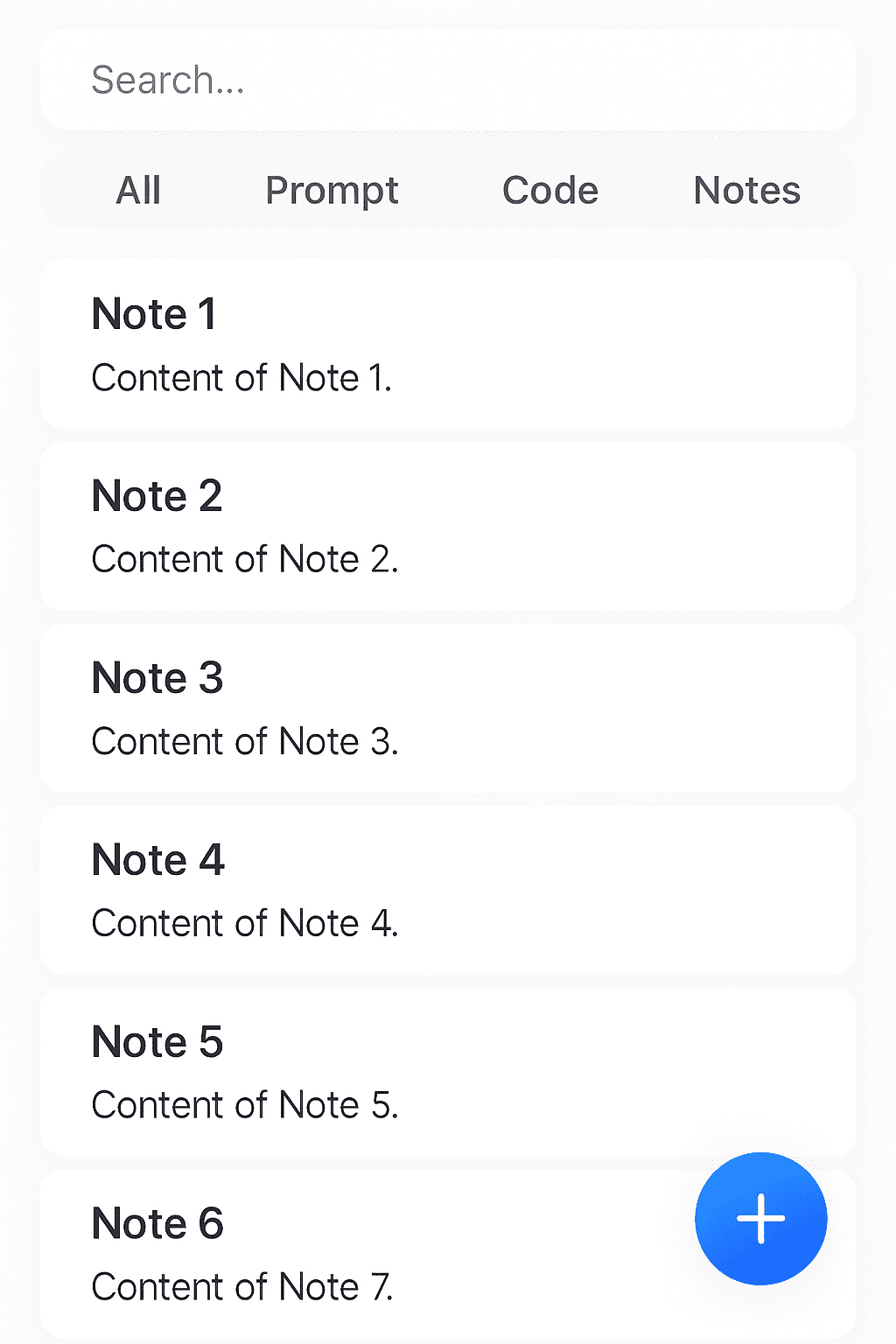This screenshot has width=896, height=1344.
Task: Click the text Content of Note 5
Action: point(246,1104)
